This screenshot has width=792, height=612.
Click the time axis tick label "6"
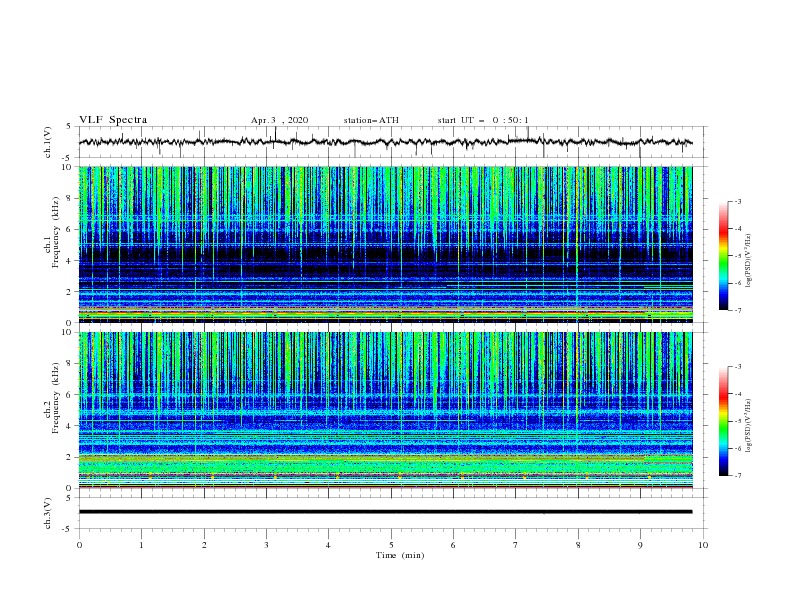click(453, 545)
